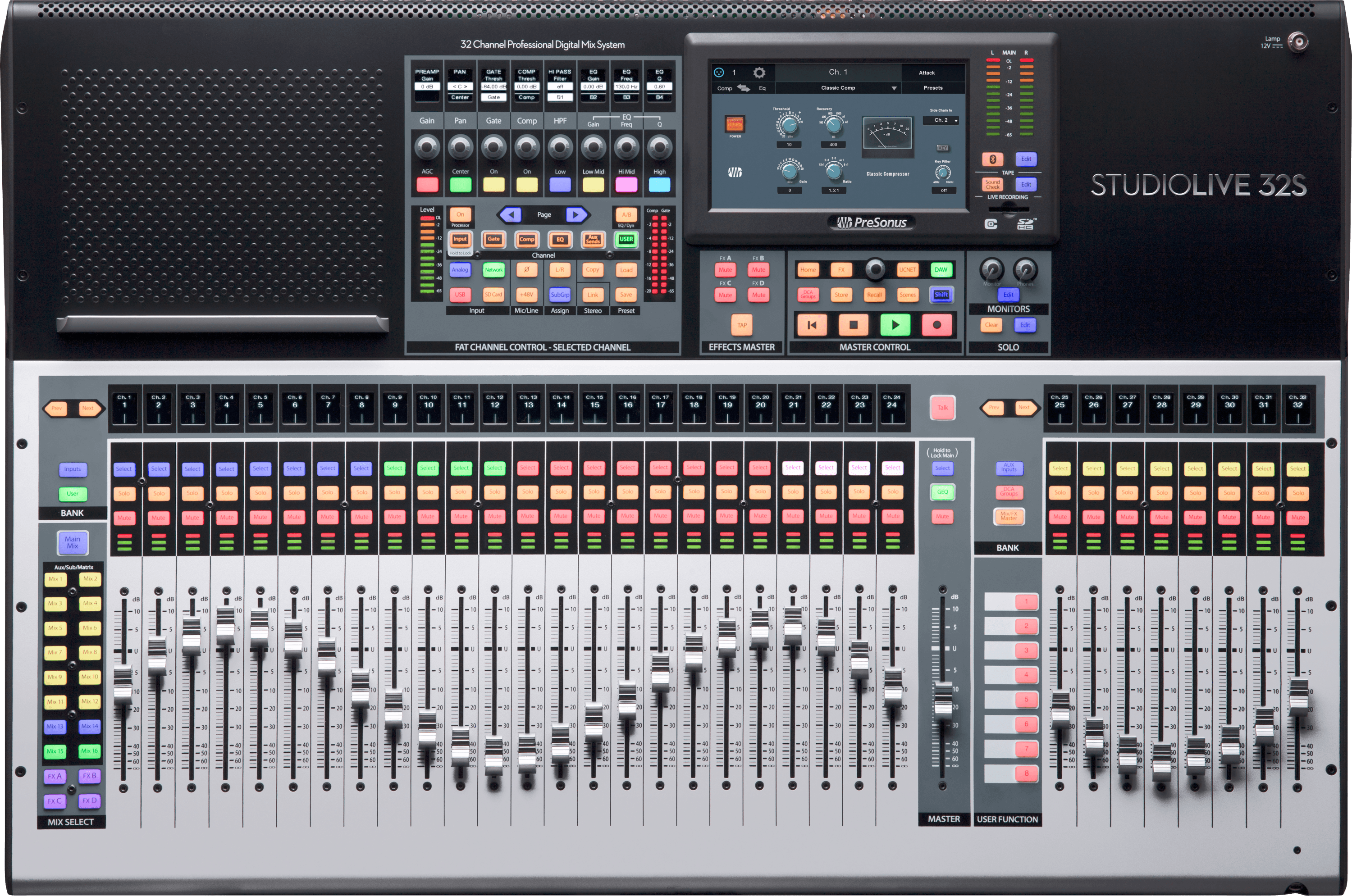This screenshot has height=896, width=1352.
Task: Toggle the polarity invert Ø button
Action: tap(526, 270)
